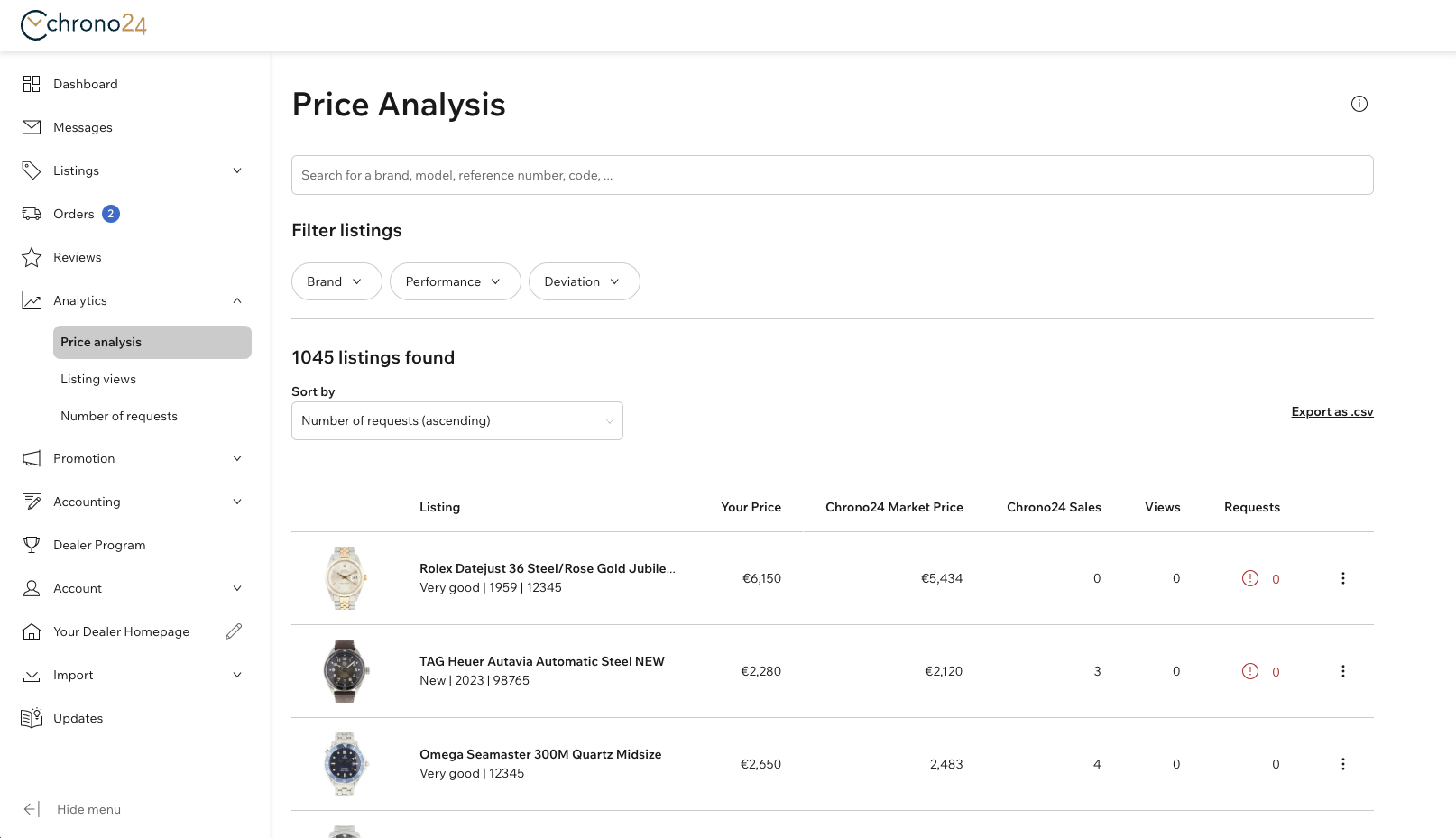This screenshot has width=1456, height=838.
Task: Click the Import download icon
Action: (x=32, y=675)
